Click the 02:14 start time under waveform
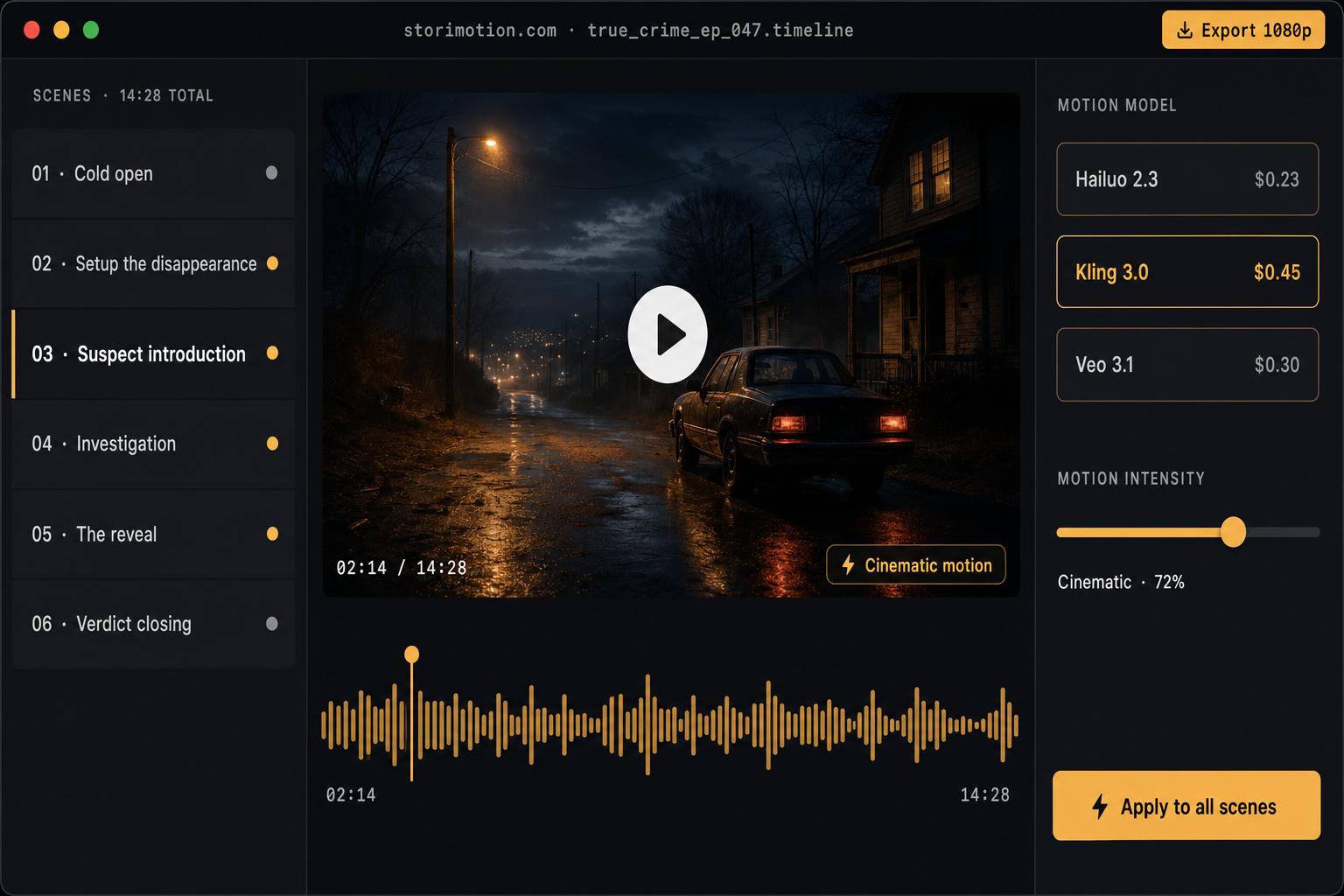The width and height of the screenshot is (1344, 896). tap(351, 794)
